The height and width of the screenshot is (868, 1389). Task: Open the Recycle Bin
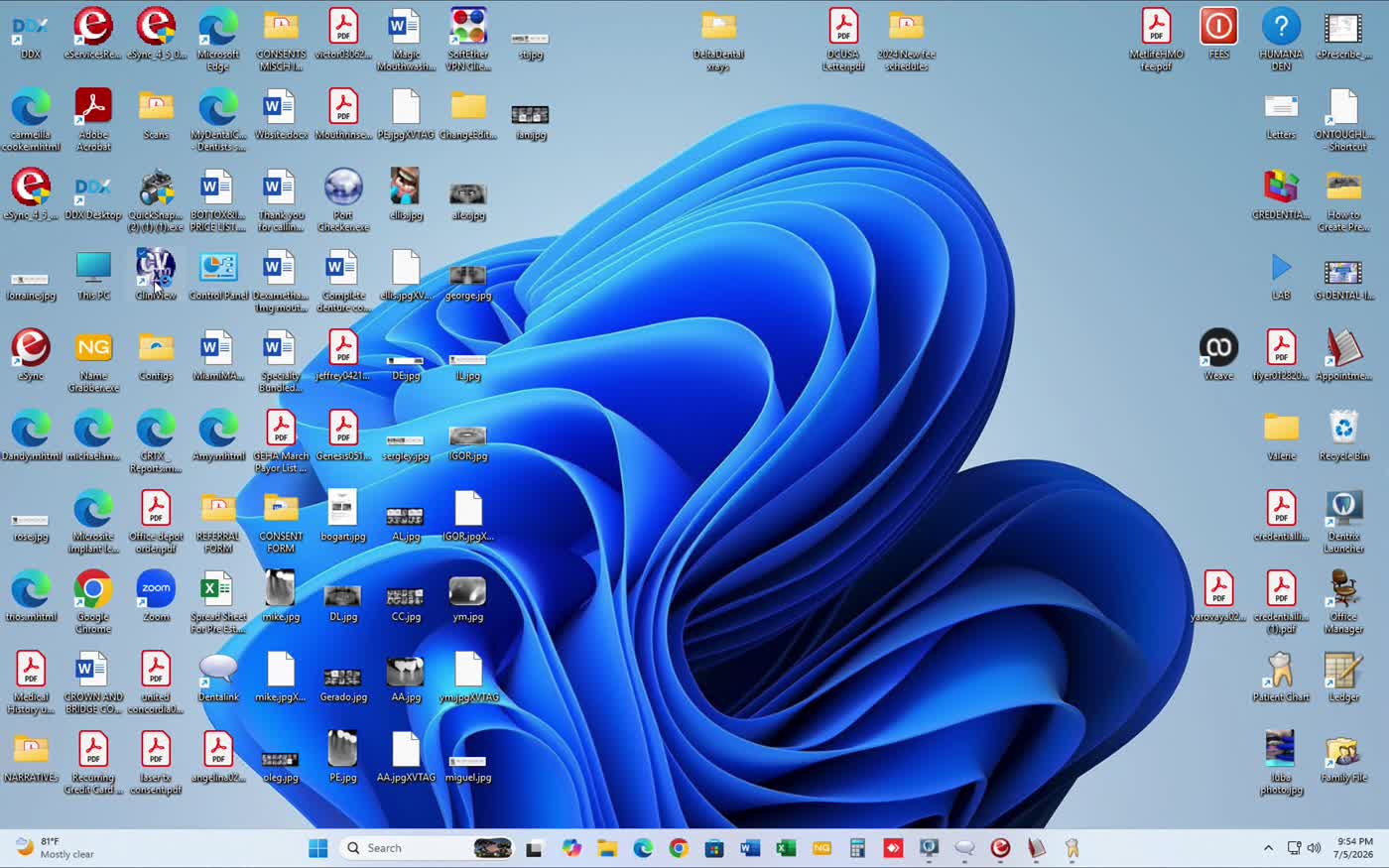(x=1343, y=435)
